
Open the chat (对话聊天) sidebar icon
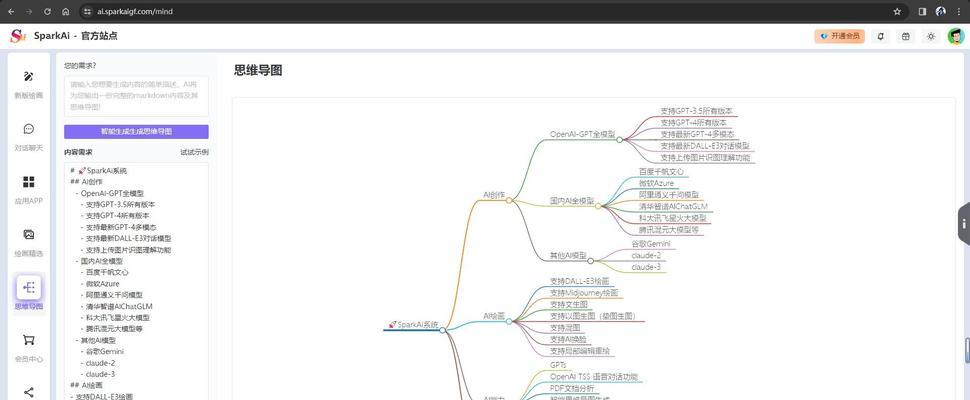pos(28,129)
